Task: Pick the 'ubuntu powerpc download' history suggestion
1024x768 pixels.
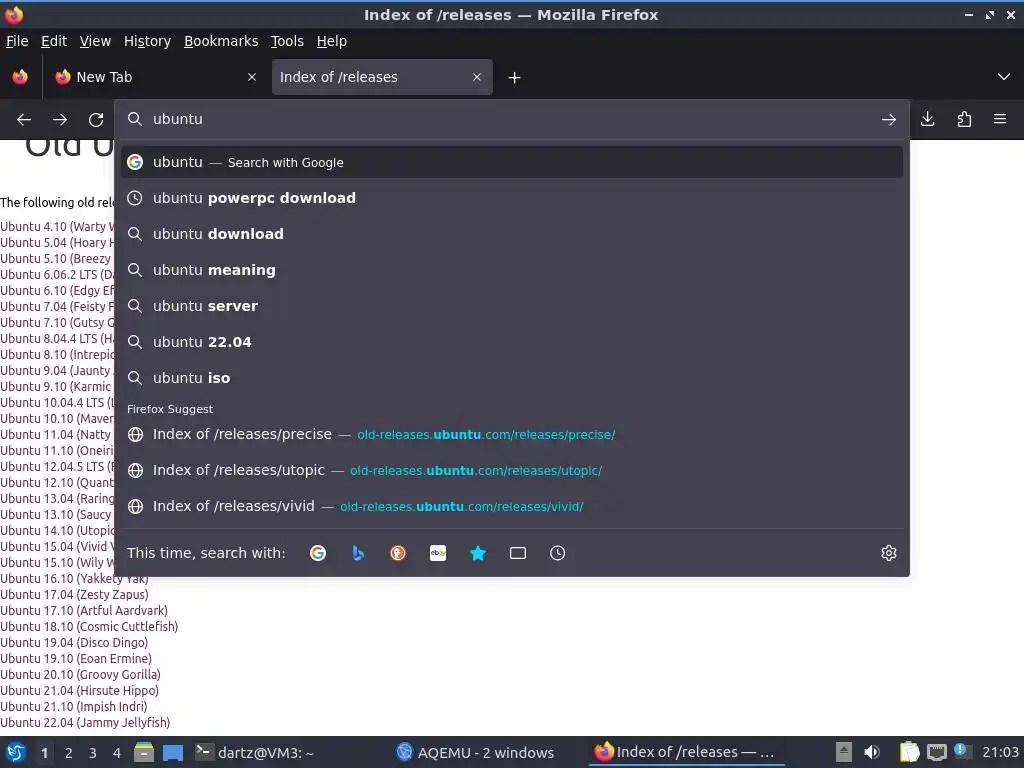Action: click(x=512, y=198)
